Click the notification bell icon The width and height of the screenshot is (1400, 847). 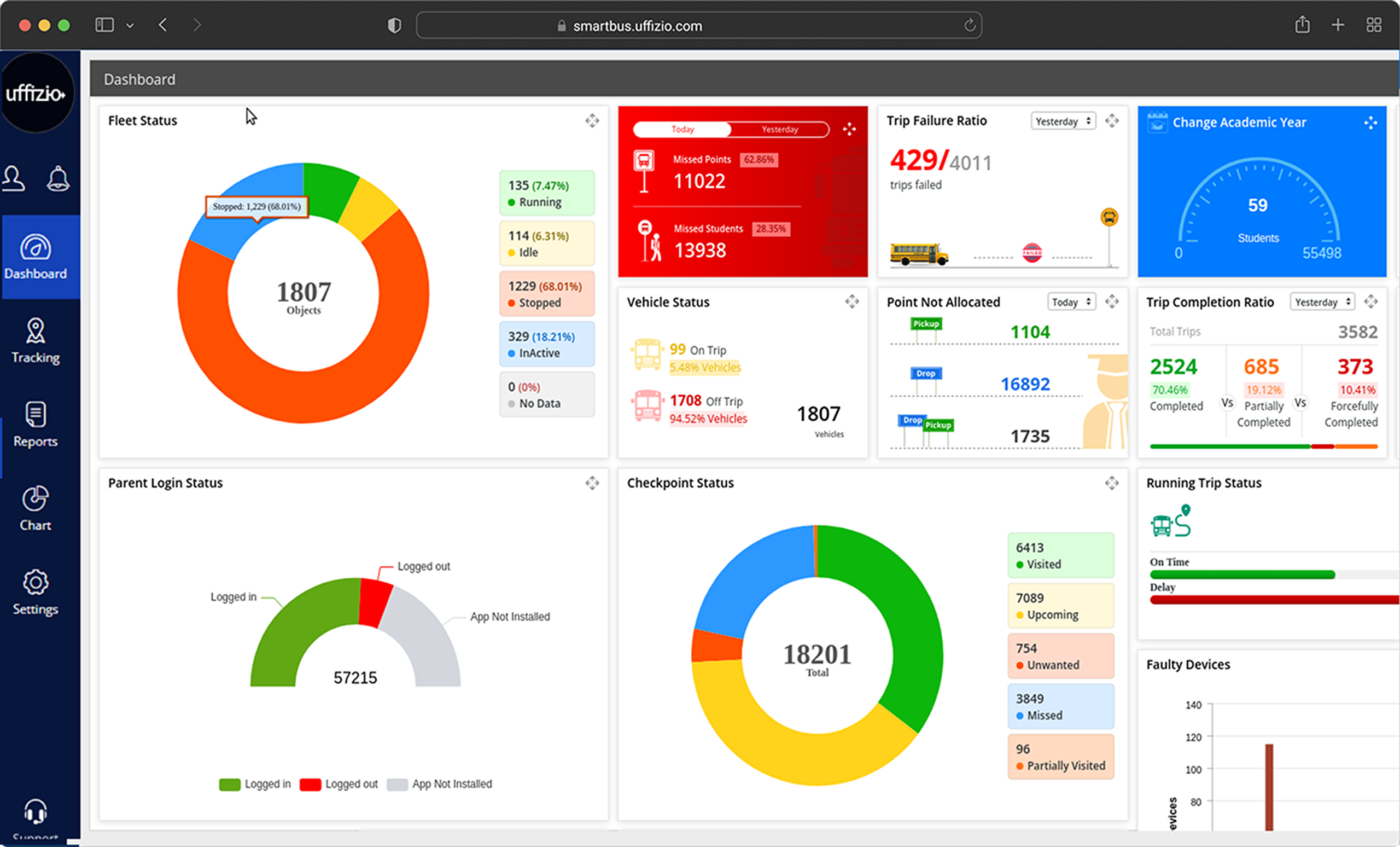(58, 178)
